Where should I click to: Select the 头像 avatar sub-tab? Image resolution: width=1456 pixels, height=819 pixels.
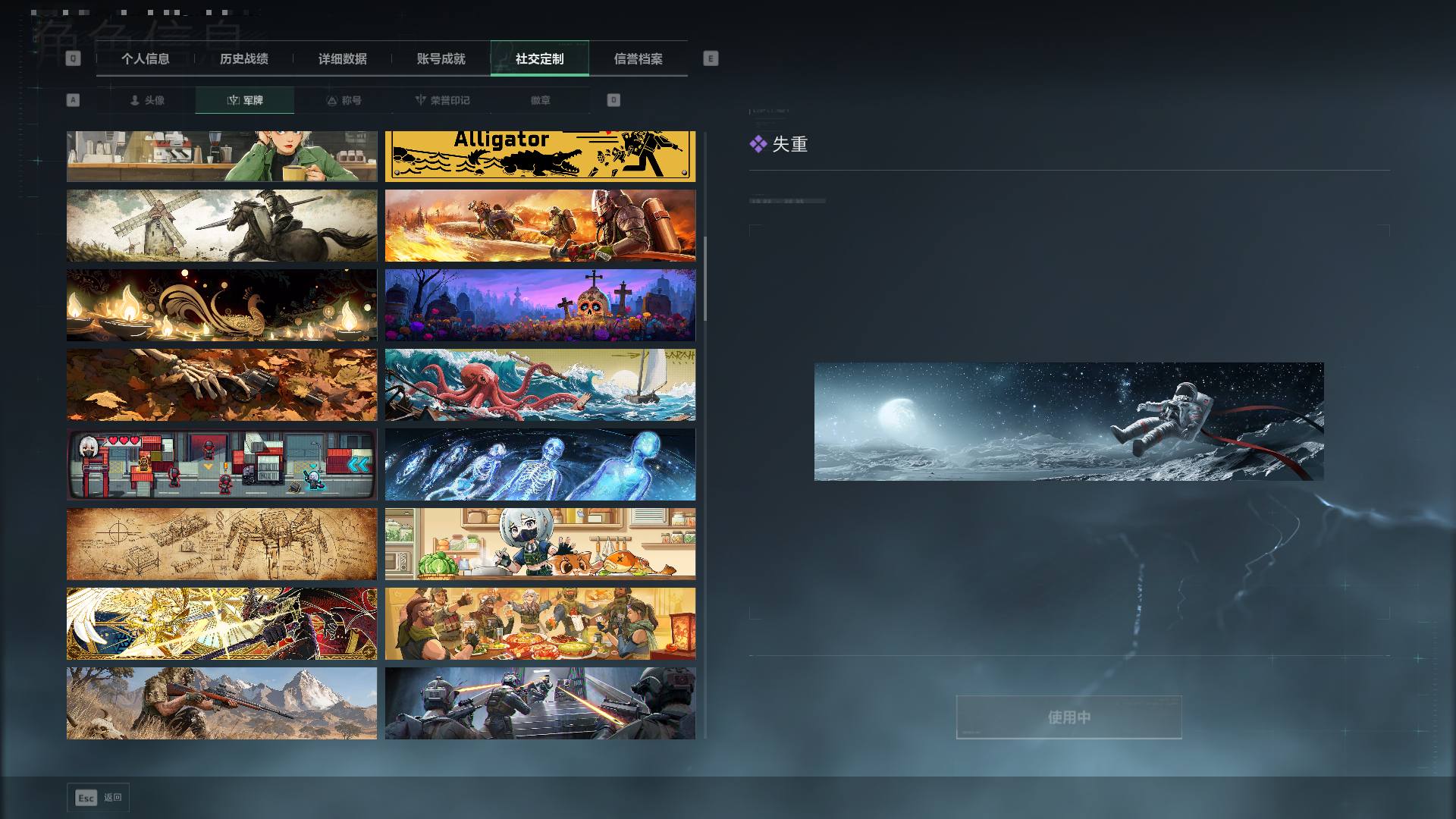(x=146, y=100)
